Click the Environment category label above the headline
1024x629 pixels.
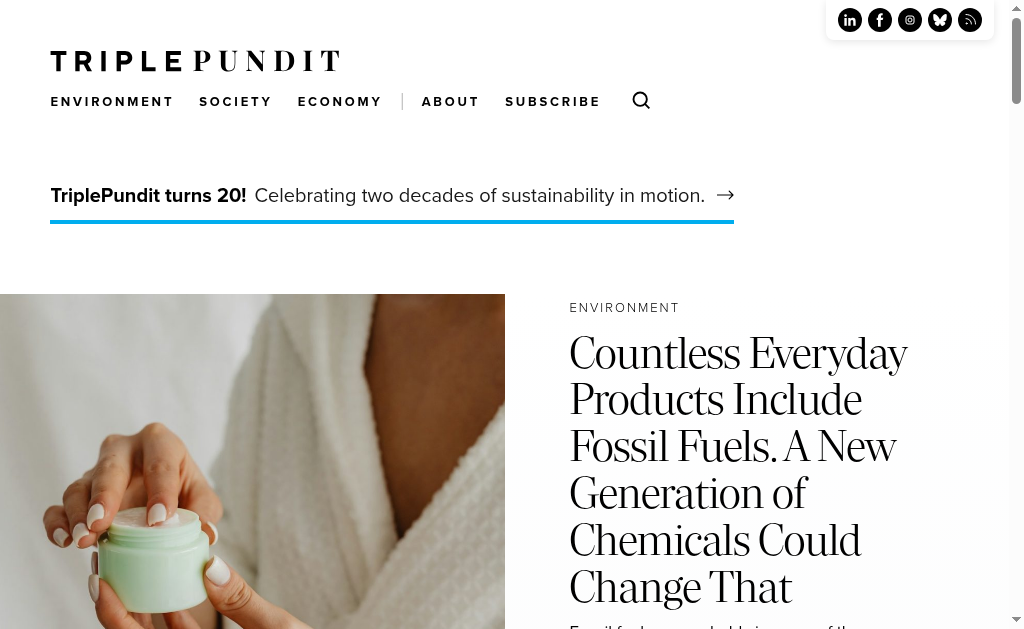click(624, 308)
